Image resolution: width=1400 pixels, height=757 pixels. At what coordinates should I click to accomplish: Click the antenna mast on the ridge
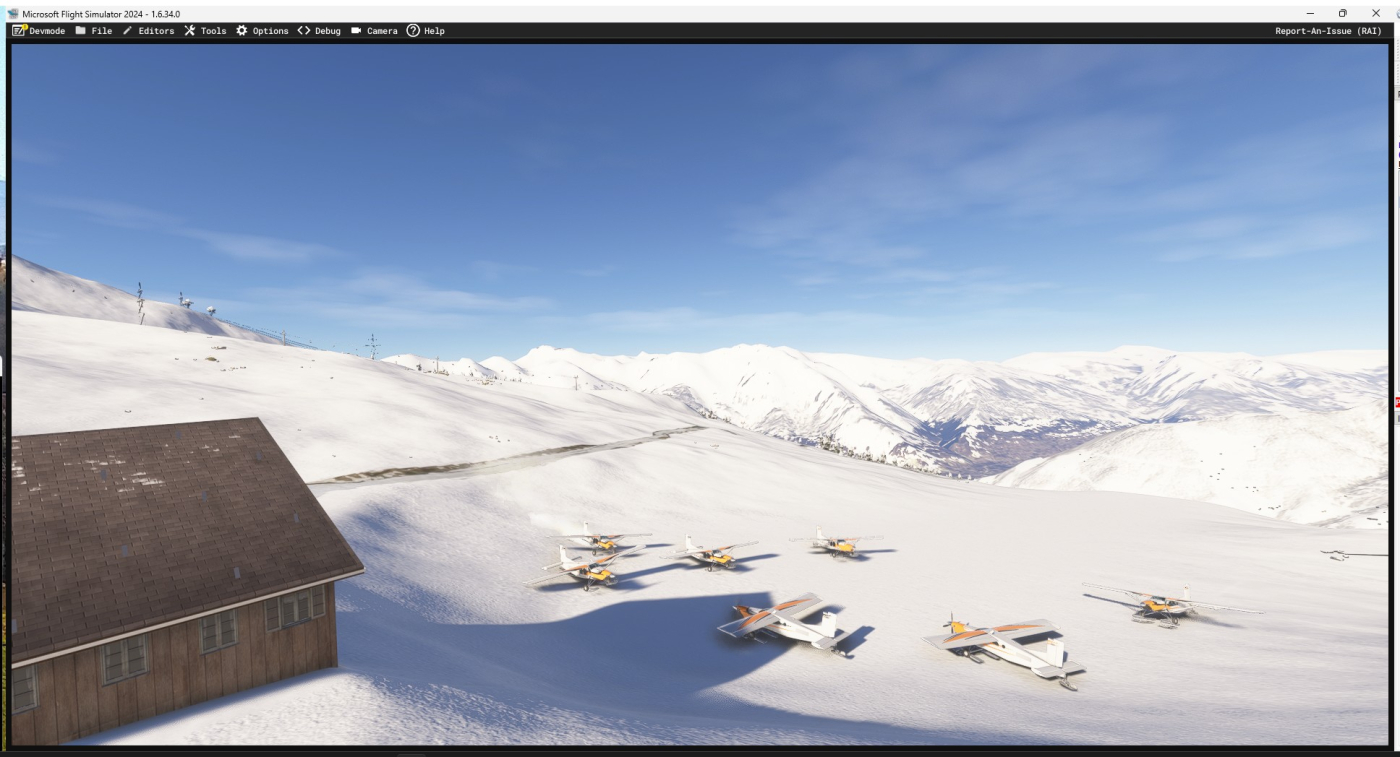[x=372, y=346]
